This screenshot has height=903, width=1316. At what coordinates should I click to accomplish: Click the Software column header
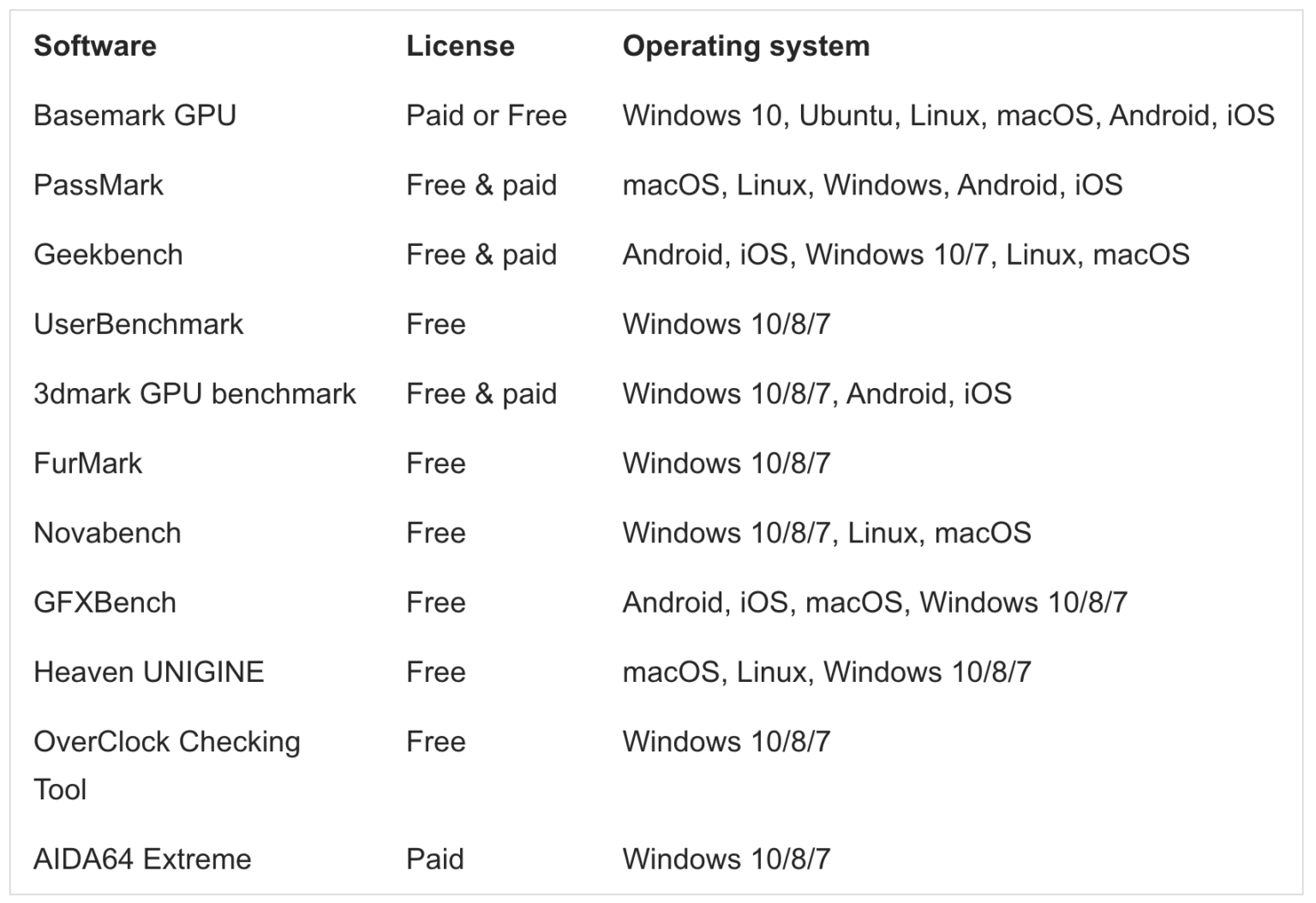point(95,46)
